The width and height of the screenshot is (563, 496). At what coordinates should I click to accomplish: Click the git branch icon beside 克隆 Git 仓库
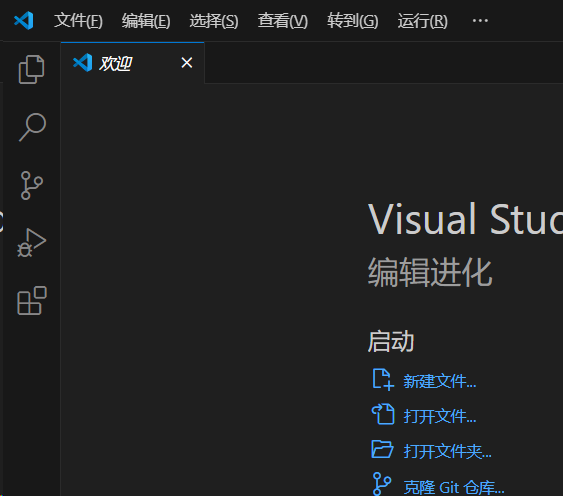pyautogui.click(x=382, y=484)
